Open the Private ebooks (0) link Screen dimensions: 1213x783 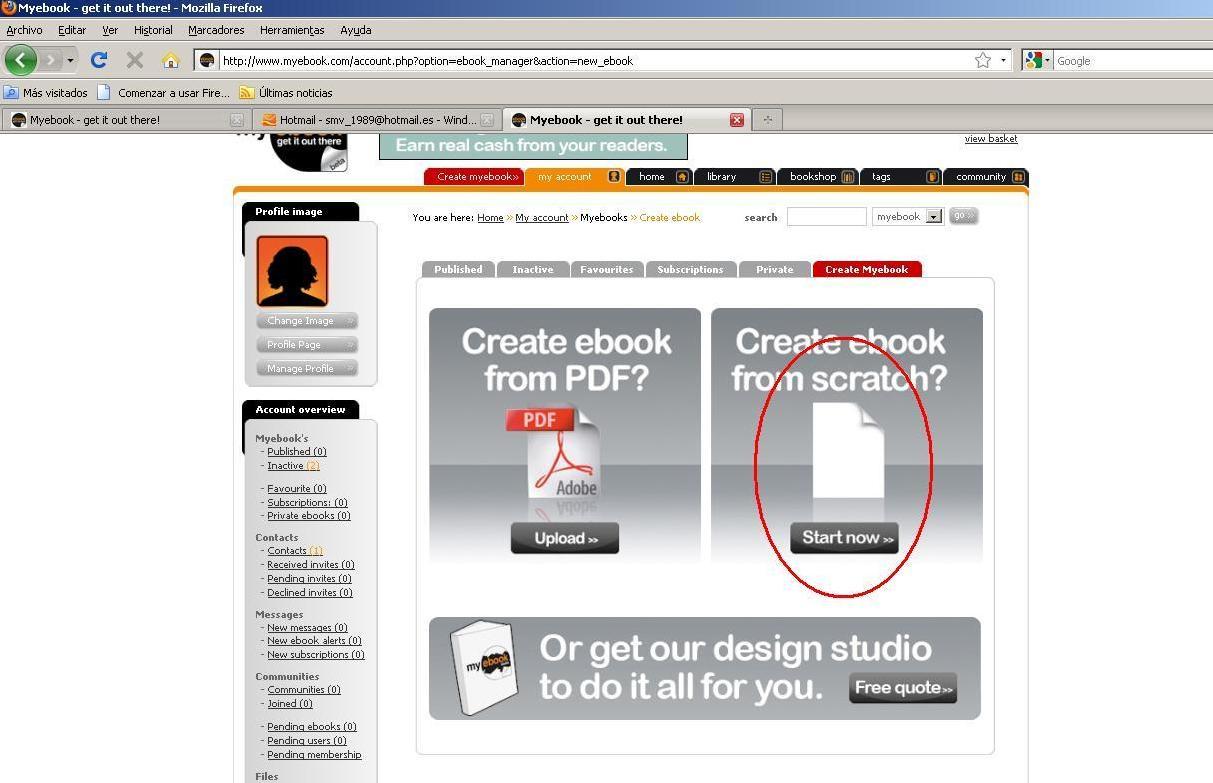tap(309, 516)
